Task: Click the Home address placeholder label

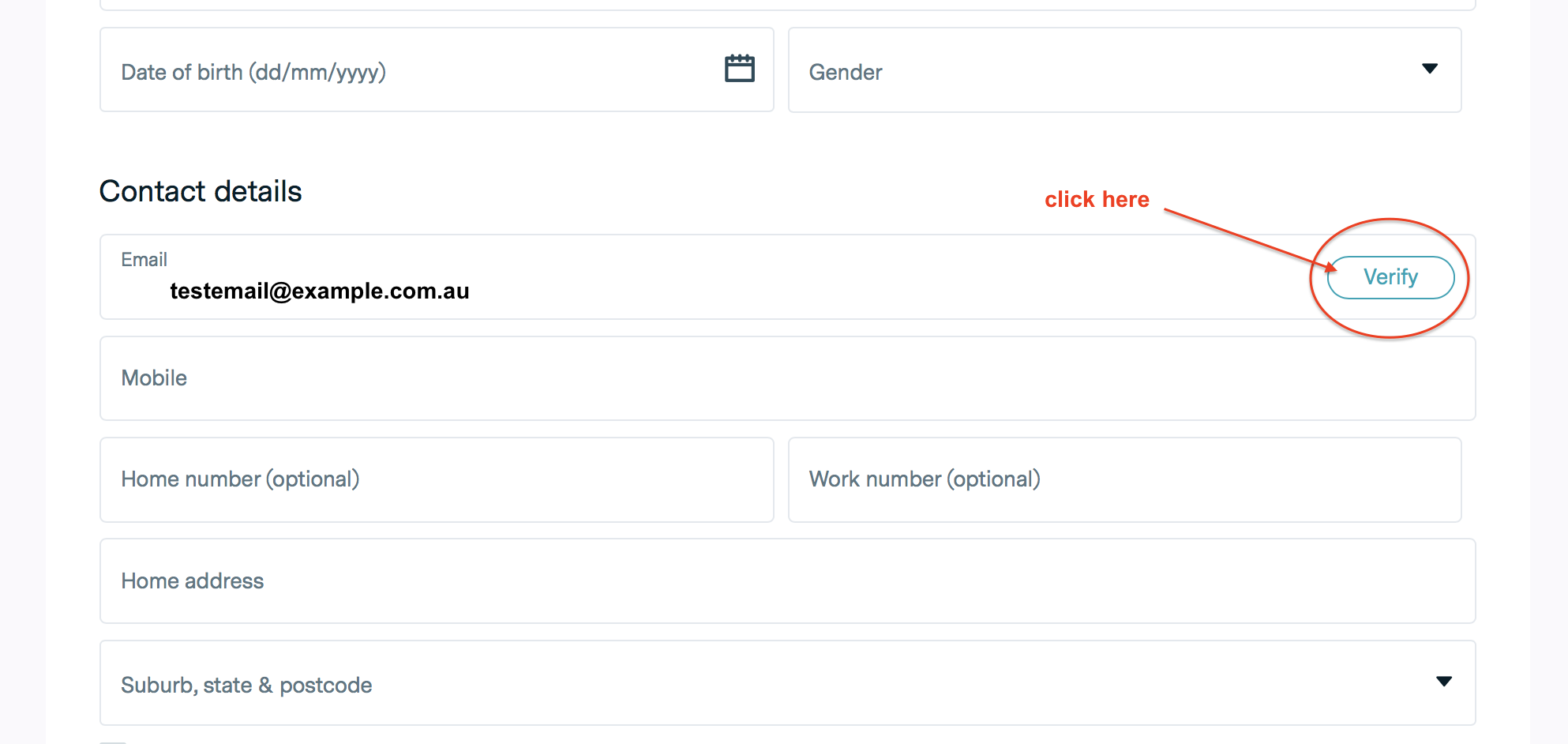Action: [193, 581]
